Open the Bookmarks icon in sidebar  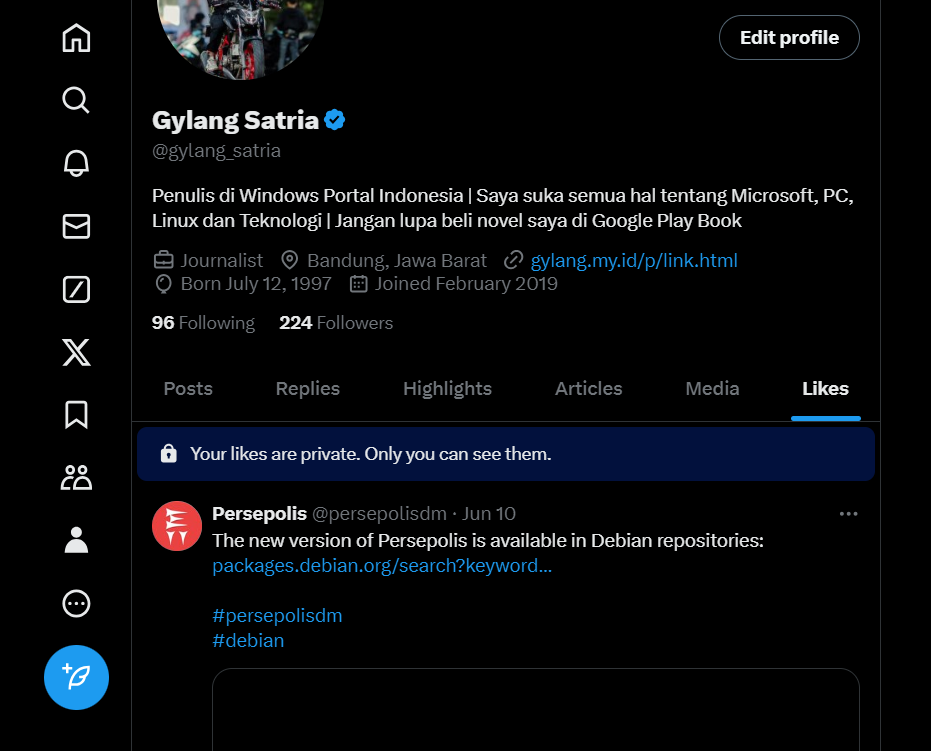(x=76, y=415)
